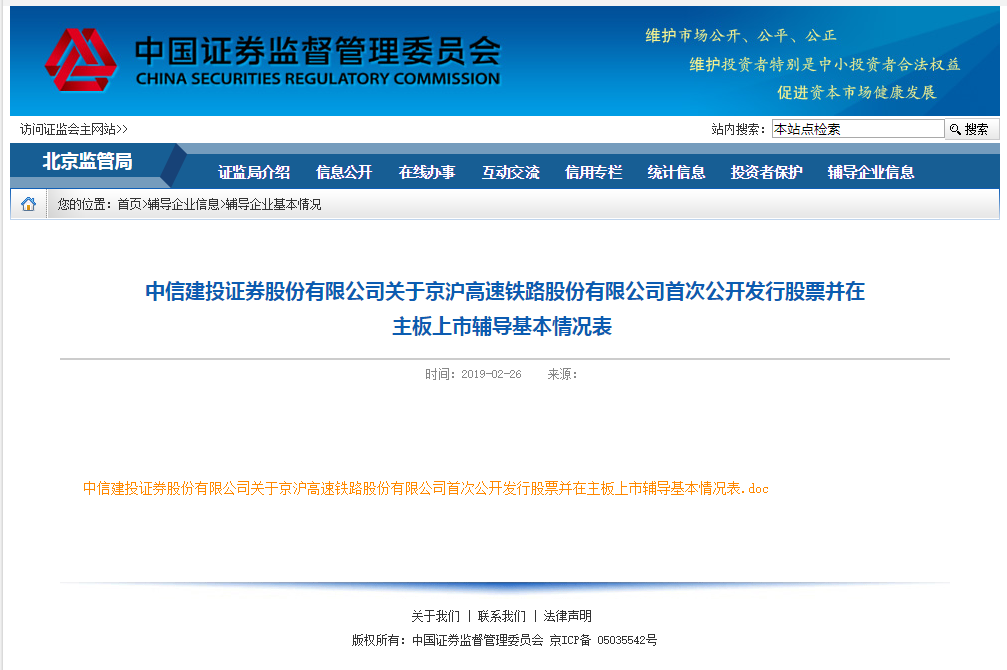Image resolution: width=1007 pixels, height=670 pixels.
Task: Click 辅导企业基本情况 in the breadcrumb
Action: click(274, 204)
